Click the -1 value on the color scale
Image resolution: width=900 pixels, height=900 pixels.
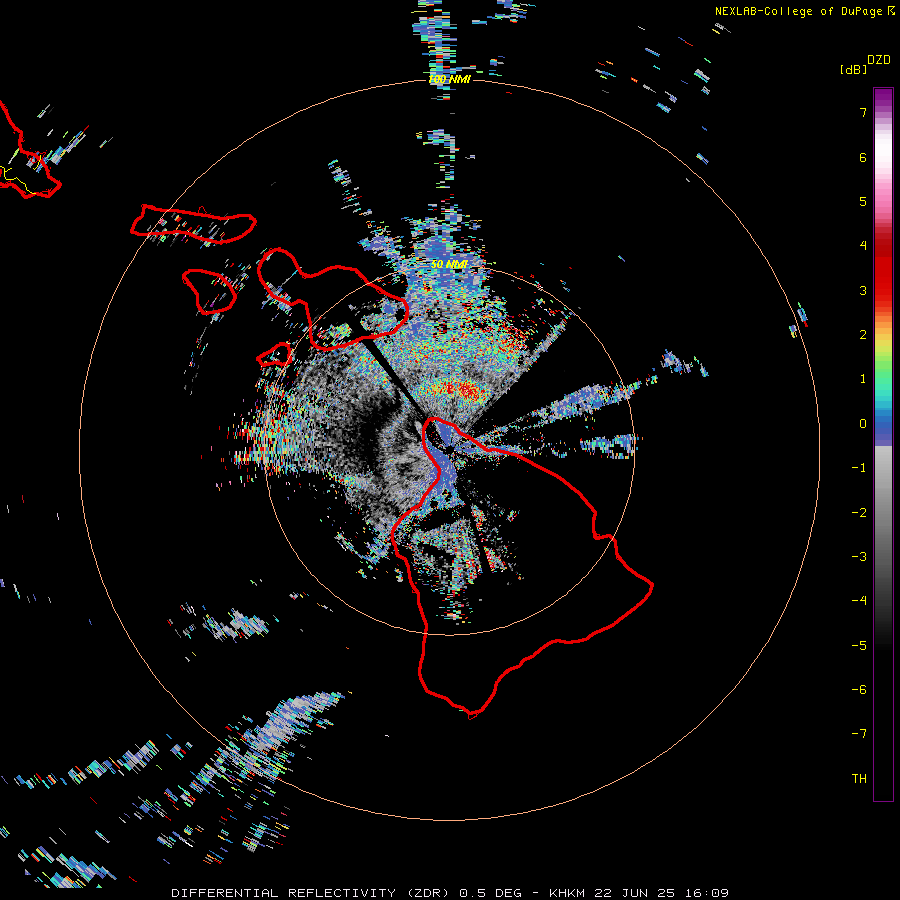point(859,468)
